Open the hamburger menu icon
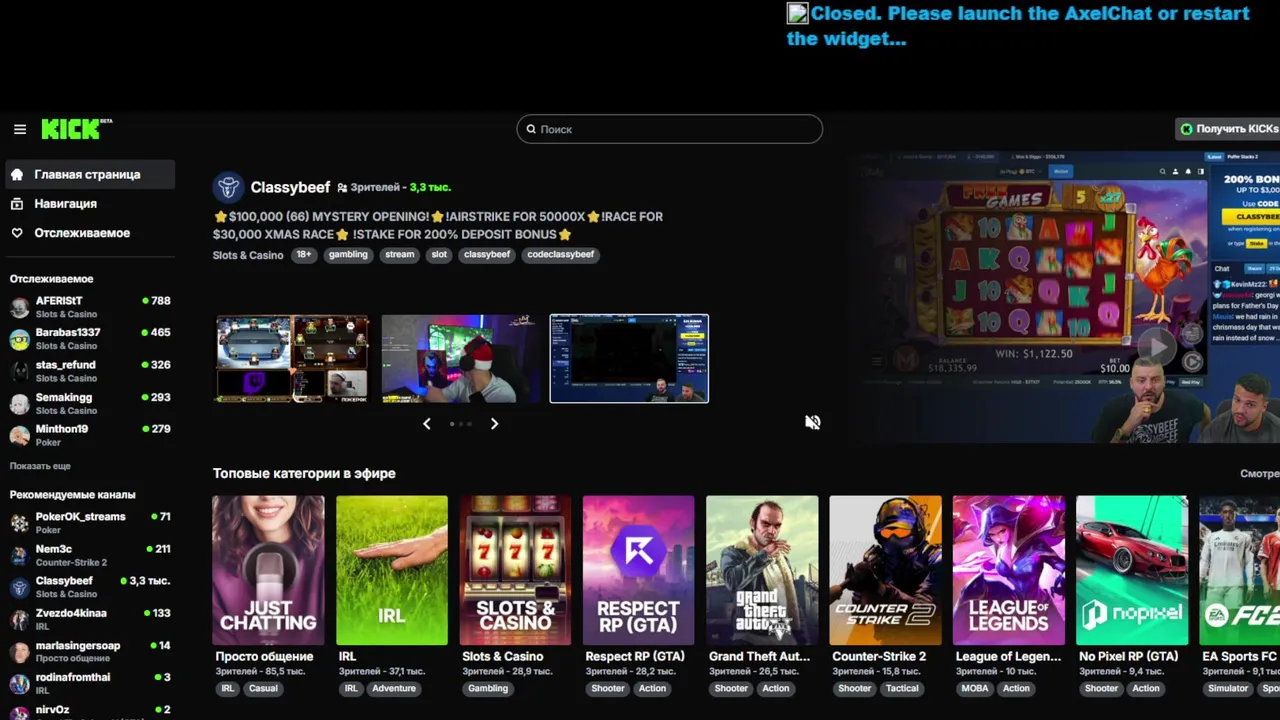This screenshot has width=1280, height=720. tap(19, 129)
